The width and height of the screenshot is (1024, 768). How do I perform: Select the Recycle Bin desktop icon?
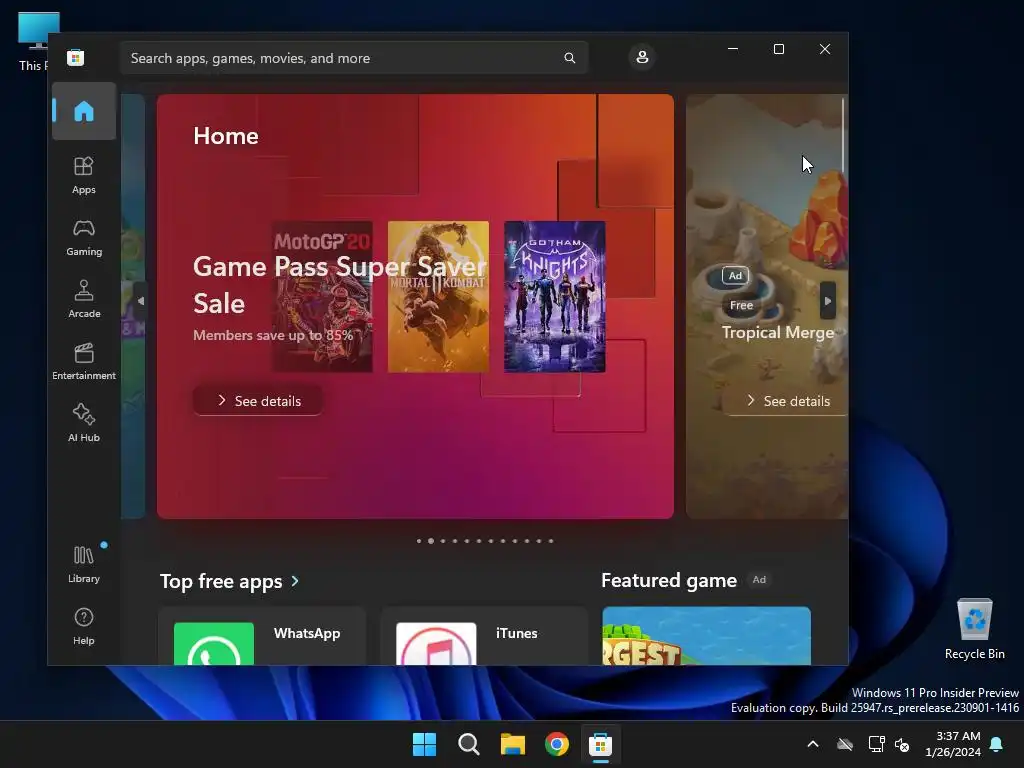(974, 629)
